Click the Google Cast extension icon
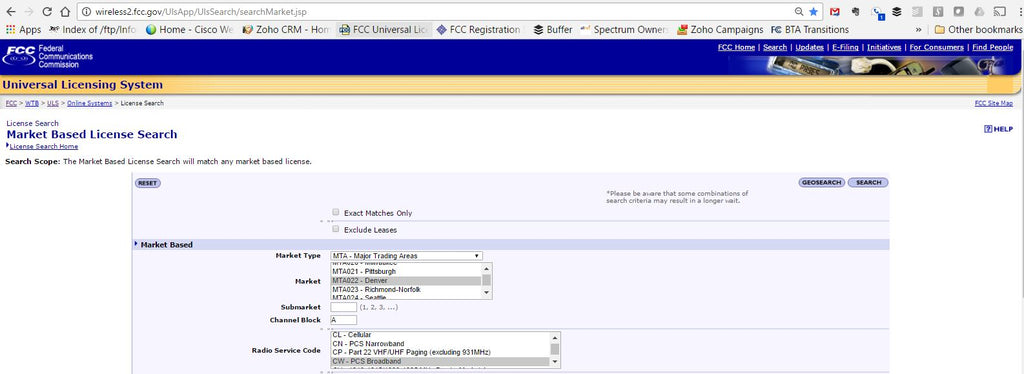Image resolution: width=1024 pixels, height=374 pixels. (999, 12)
